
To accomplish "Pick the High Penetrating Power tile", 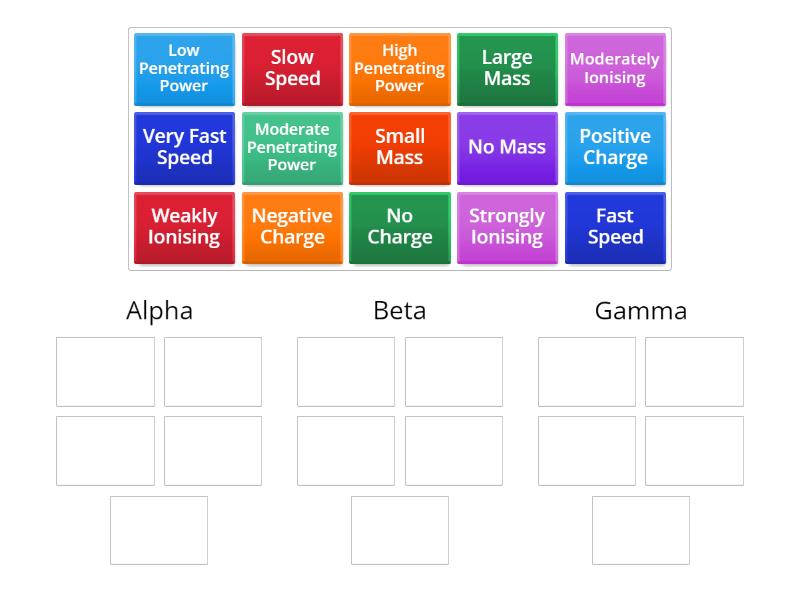I will click(400, 69).
